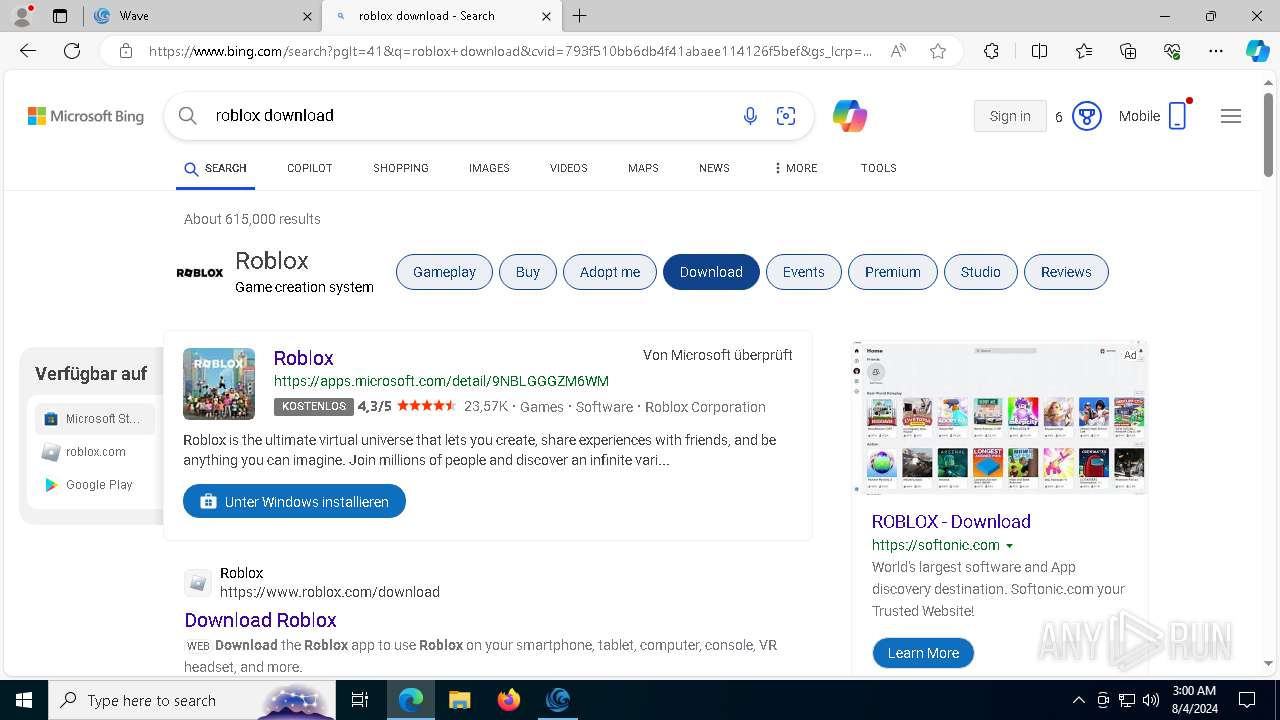The width and height of the screenshot is (1280, 720).
Task: Open Download Roblox result link
Action: (x=260, y=620)
